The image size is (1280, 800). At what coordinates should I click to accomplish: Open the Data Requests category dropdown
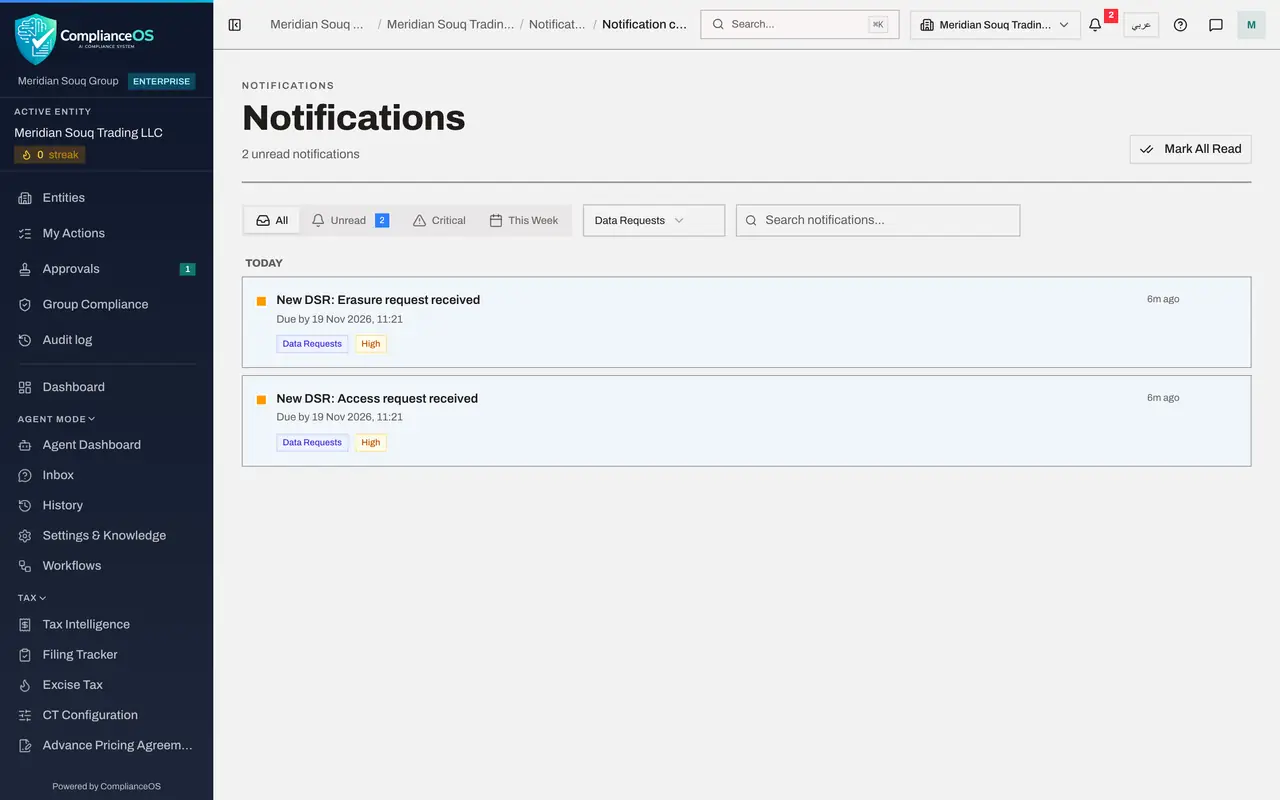tap(654, 220)
